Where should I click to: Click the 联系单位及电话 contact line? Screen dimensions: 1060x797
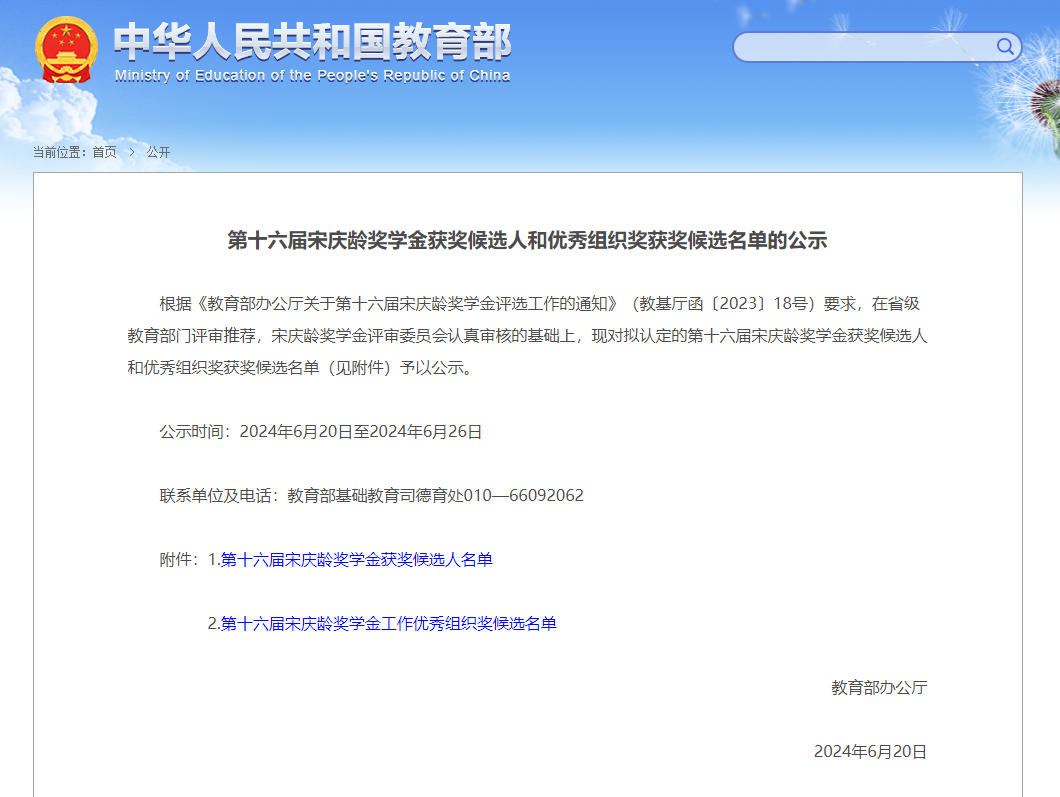click(x=371, y=496)
